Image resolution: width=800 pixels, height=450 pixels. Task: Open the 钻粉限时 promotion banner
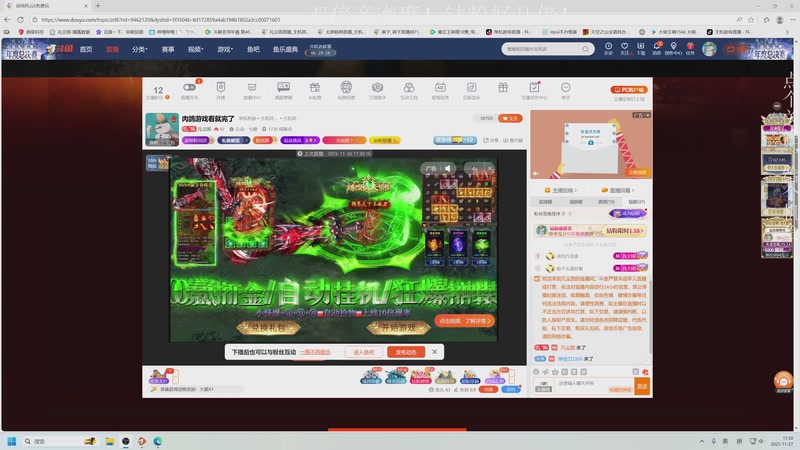coord(590,231)
